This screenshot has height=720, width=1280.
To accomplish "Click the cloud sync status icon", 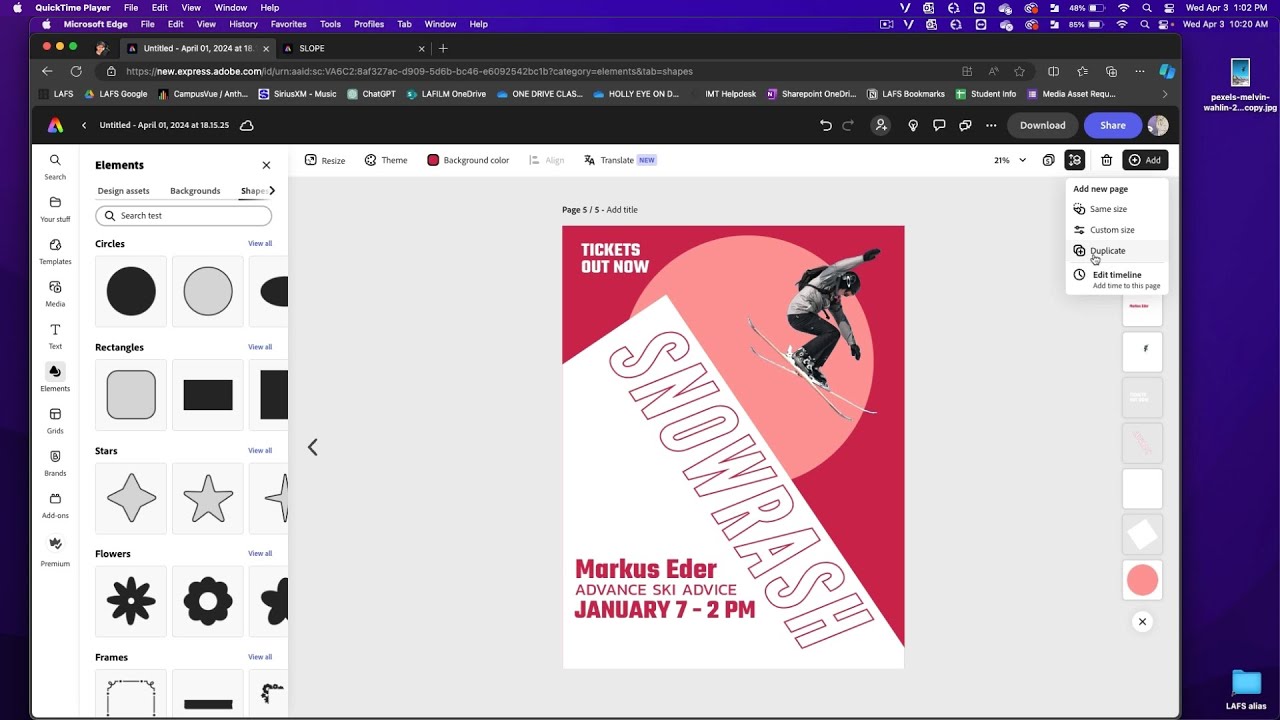I will [247, 125].
